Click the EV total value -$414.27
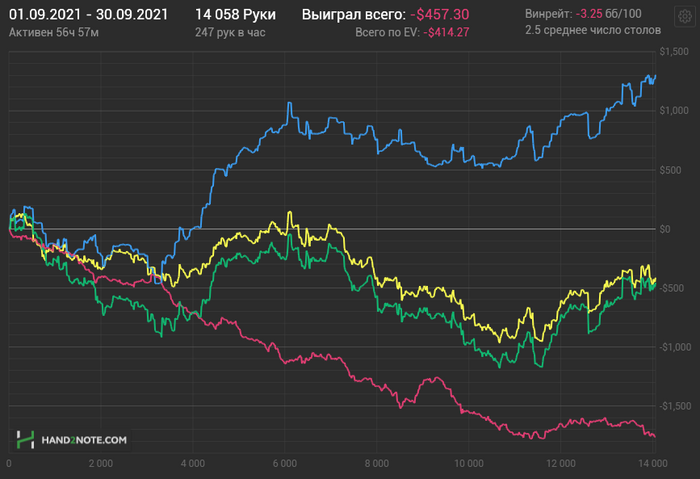 [446, 33]
